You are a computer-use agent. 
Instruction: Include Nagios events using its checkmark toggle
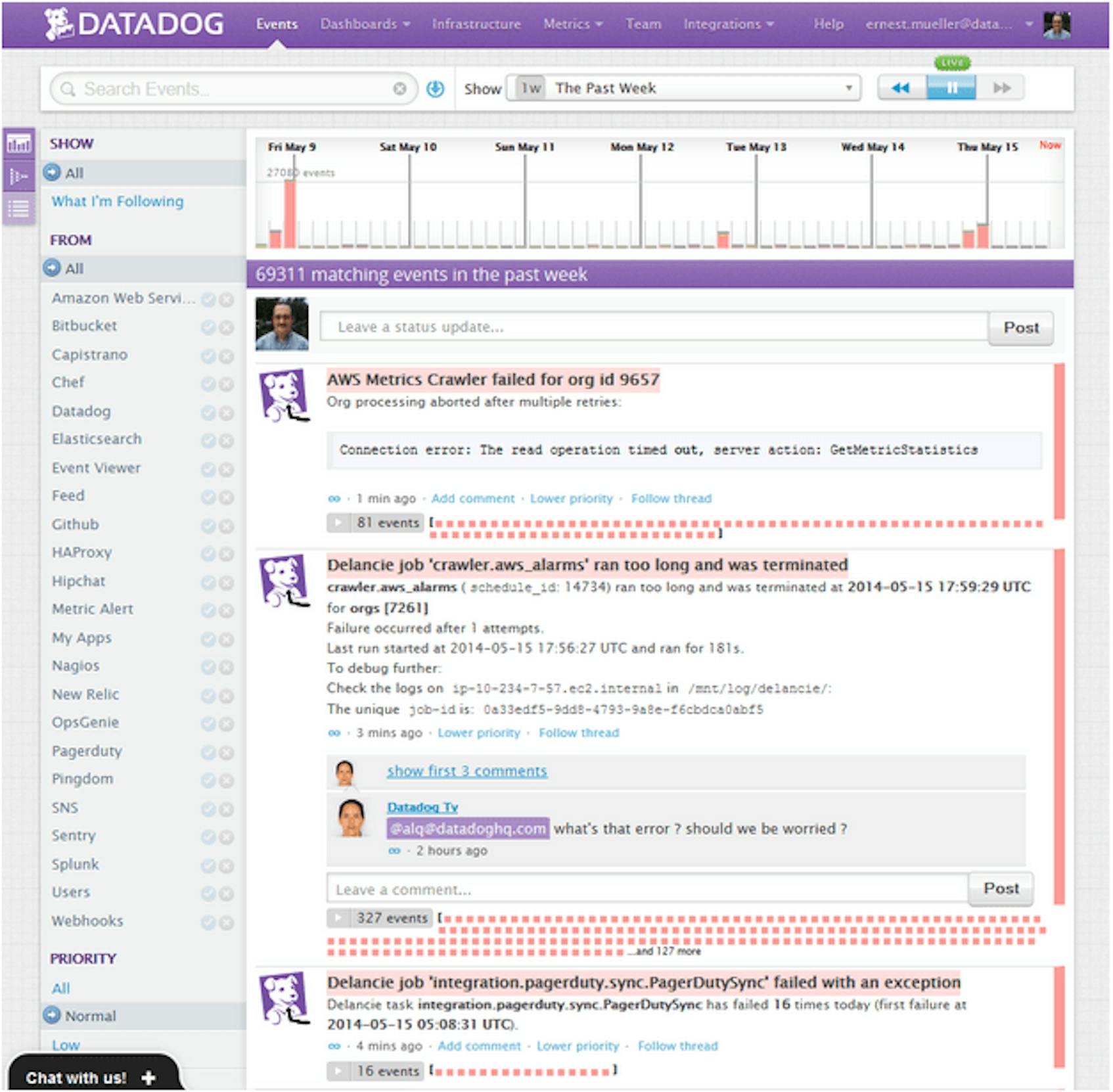[x=208, y=666]
